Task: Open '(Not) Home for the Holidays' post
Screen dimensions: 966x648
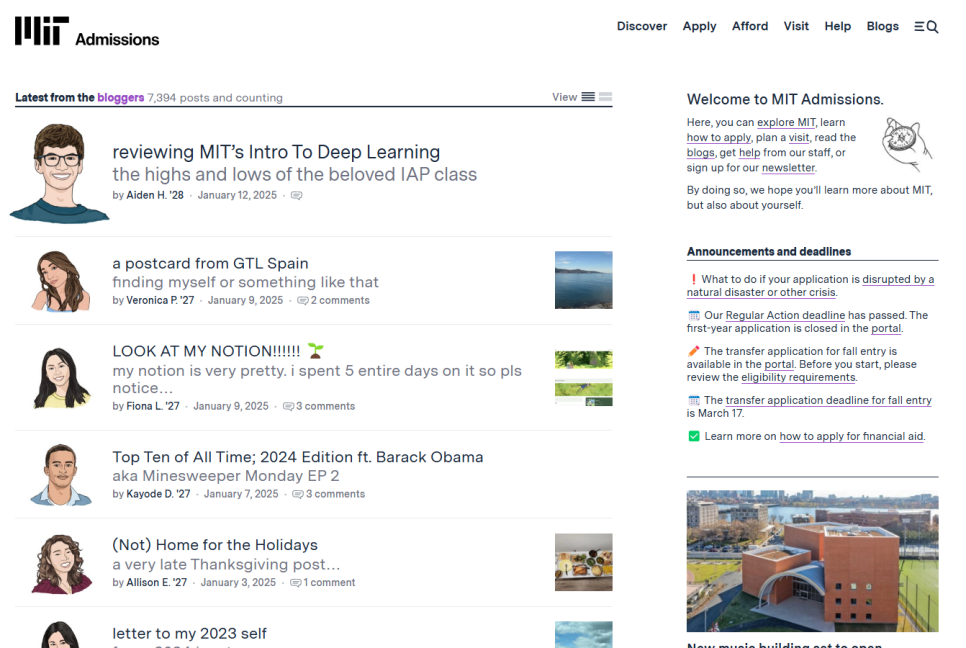Action: (215, 545)
